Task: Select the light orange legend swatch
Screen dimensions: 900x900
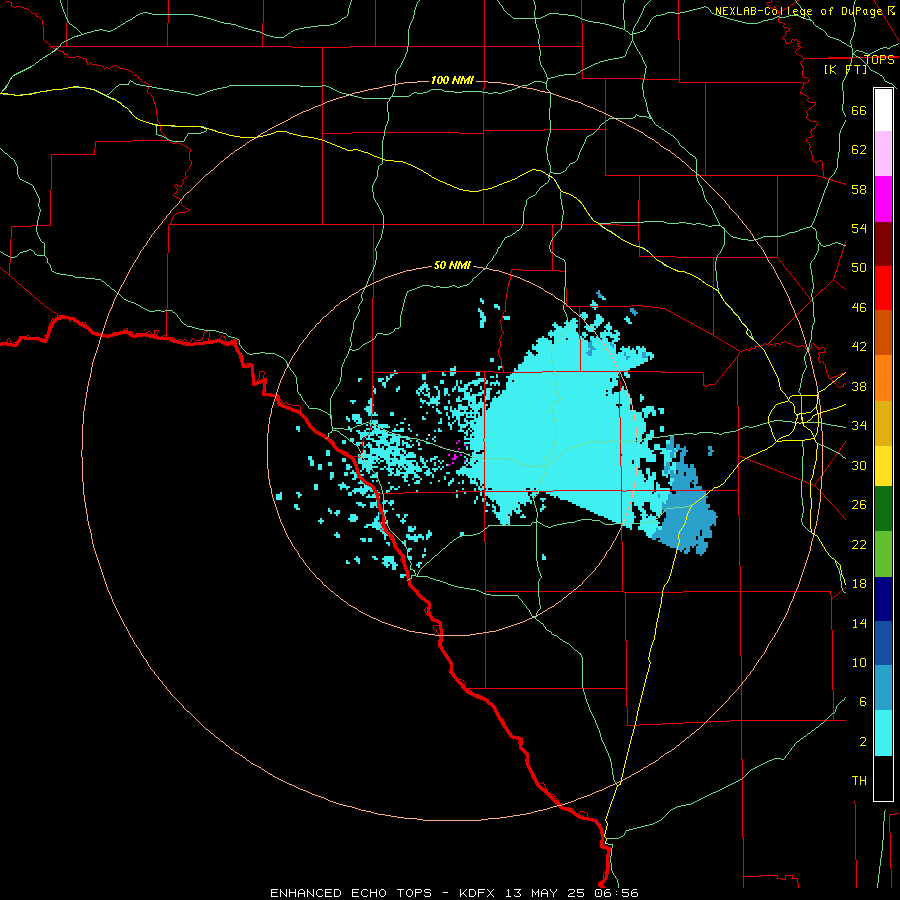Action: coord(883,378)
